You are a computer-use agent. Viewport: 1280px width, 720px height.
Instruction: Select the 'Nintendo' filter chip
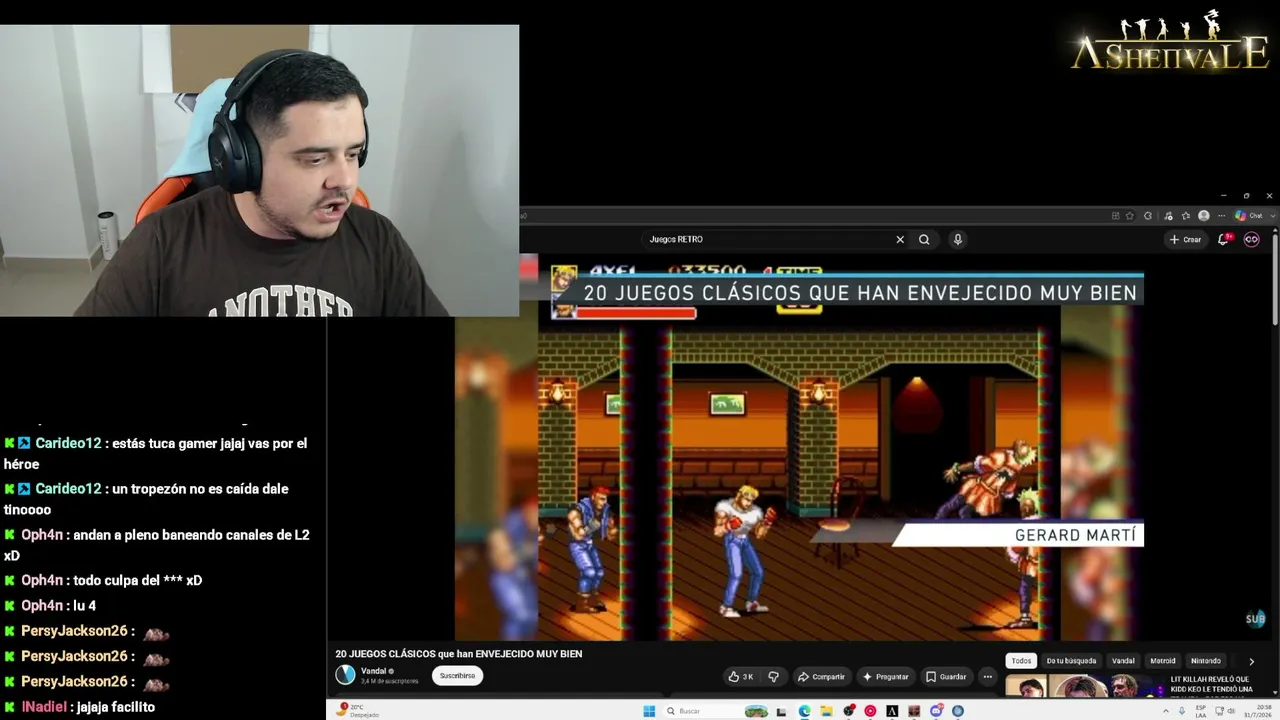(1206, 661)
